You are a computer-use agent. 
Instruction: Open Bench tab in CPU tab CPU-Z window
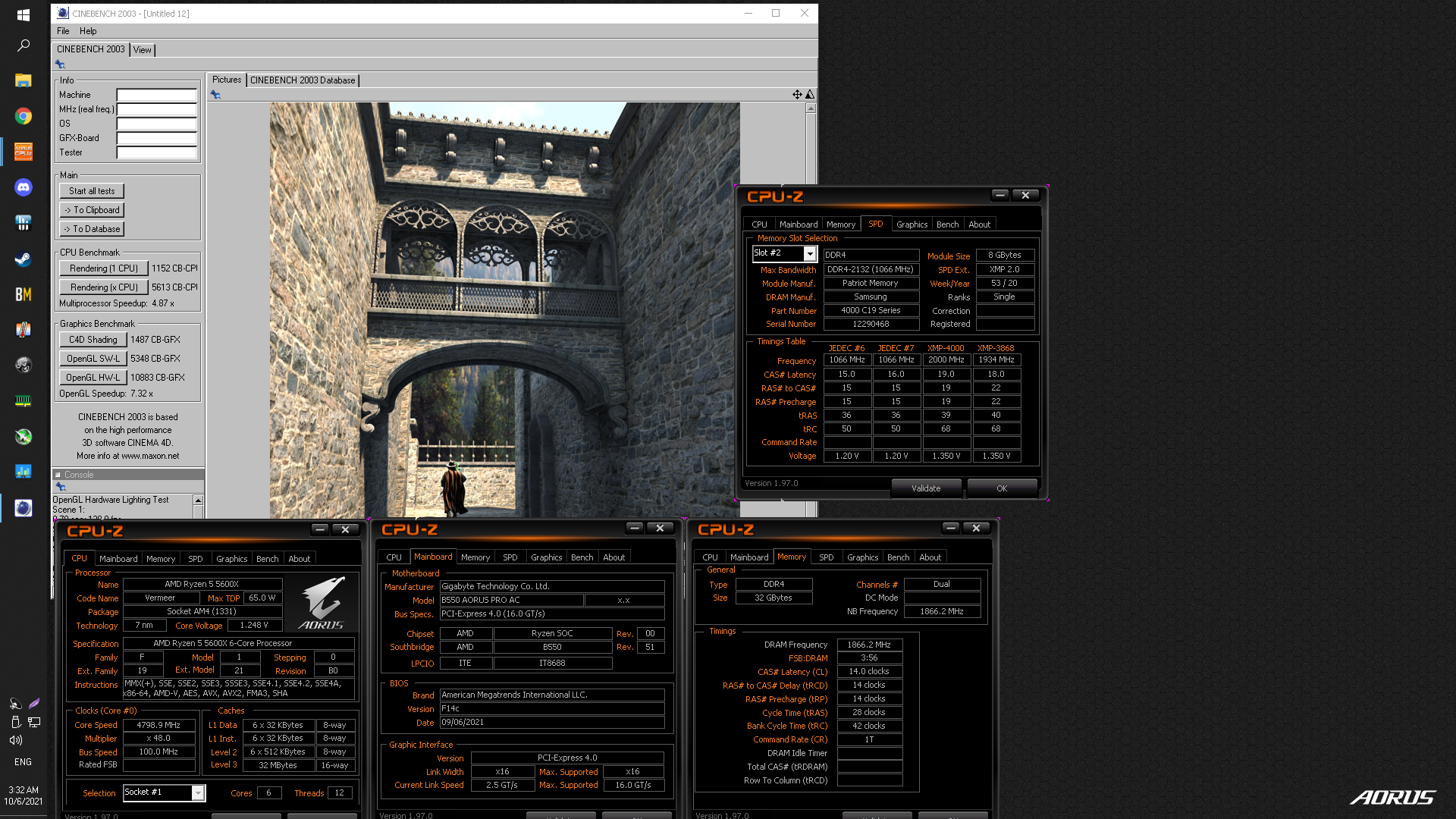267,559
